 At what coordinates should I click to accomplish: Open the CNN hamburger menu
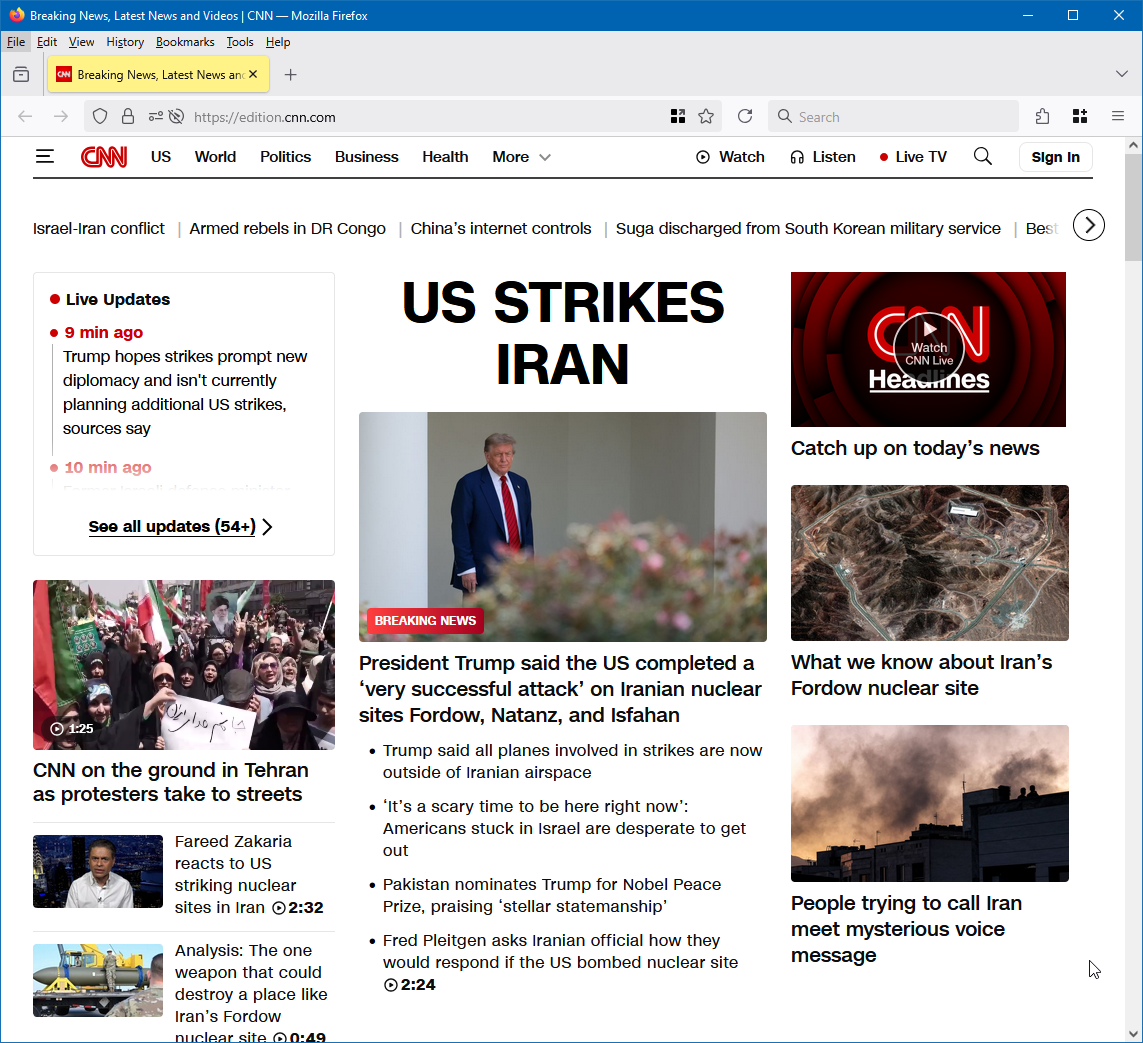coord(45,157)
